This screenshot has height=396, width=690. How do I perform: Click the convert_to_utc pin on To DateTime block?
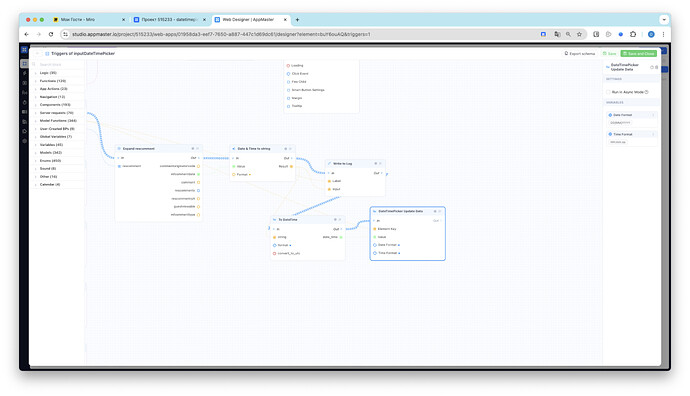(x=275, y=253)
